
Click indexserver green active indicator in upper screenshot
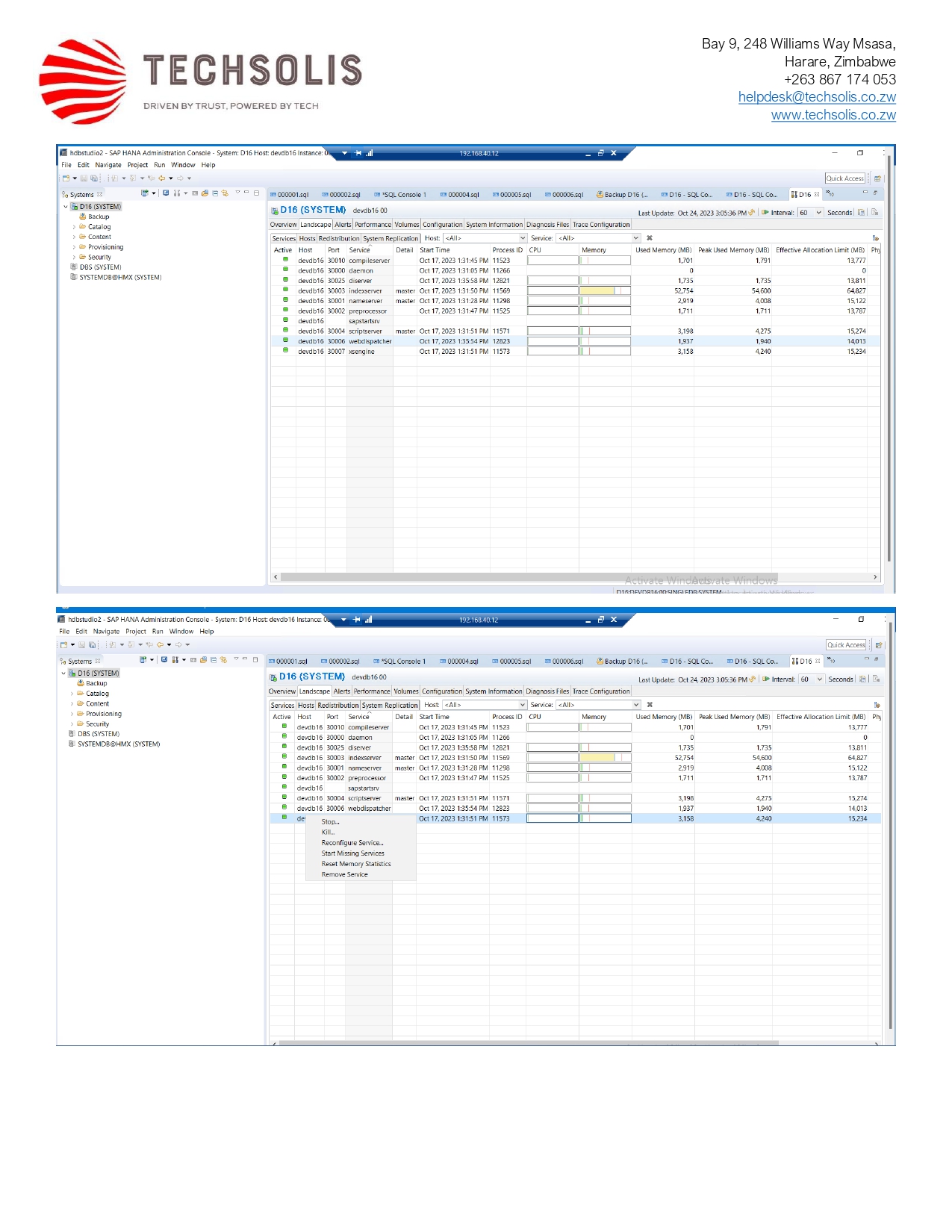coord(285,290)
